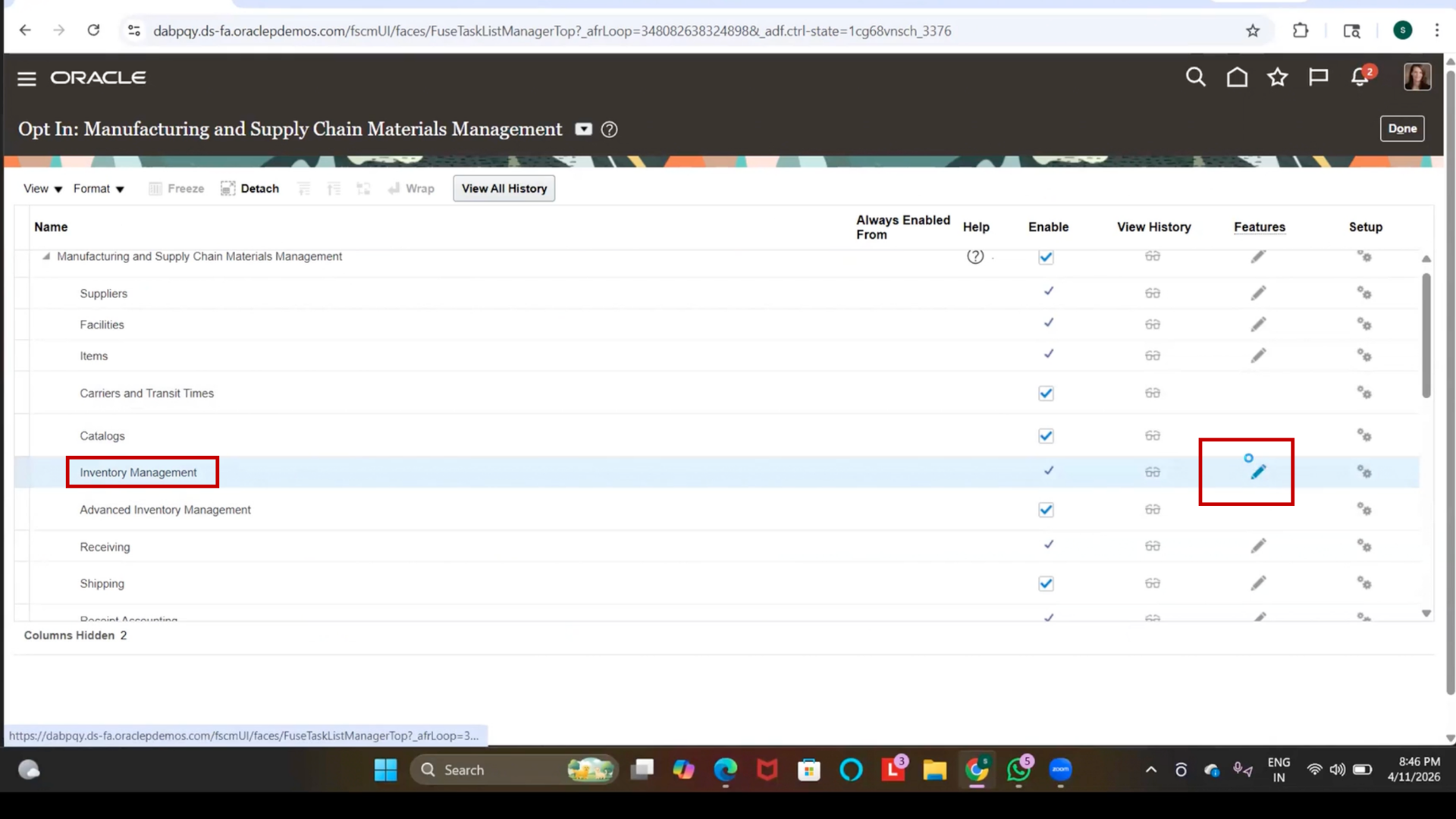Open browser extensions puzzle icon

[1301, 31]
